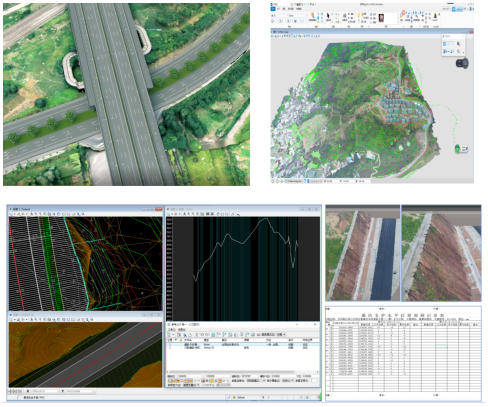
Task: Open the right slope aerial photo
Action: (x=441, y=253)
